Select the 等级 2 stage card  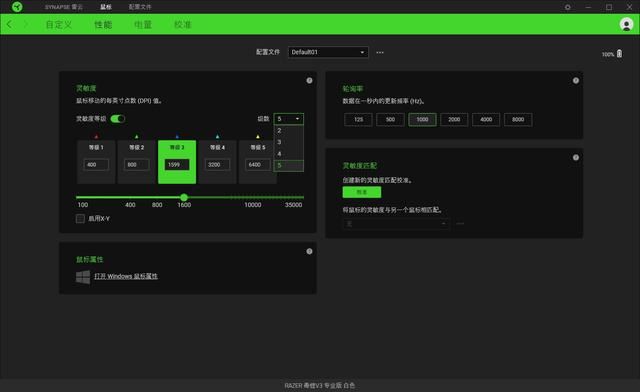[x=137, y=162]
